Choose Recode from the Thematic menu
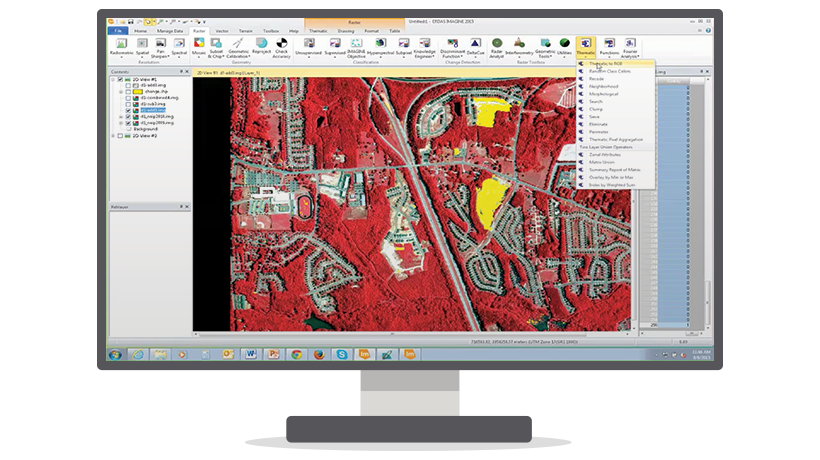820x460 pixels. coord(596,79)
